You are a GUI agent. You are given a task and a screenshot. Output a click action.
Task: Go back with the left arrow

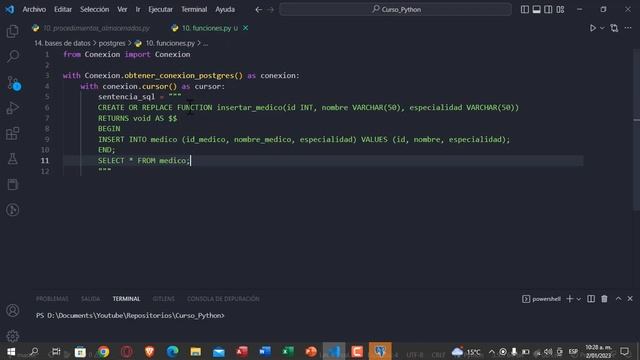(x=258, y=9)
